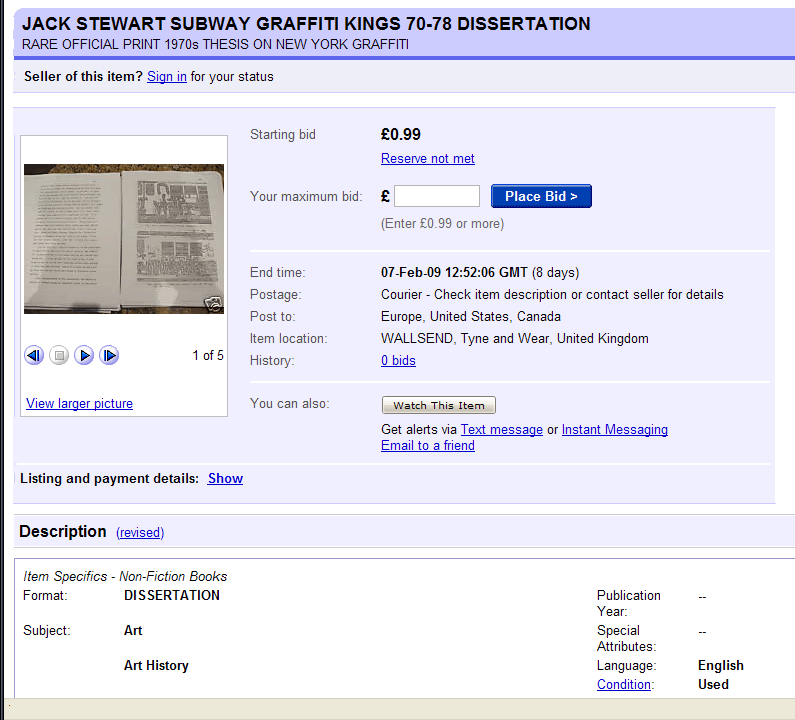Show listing and payment details

(x=225, y=479)
